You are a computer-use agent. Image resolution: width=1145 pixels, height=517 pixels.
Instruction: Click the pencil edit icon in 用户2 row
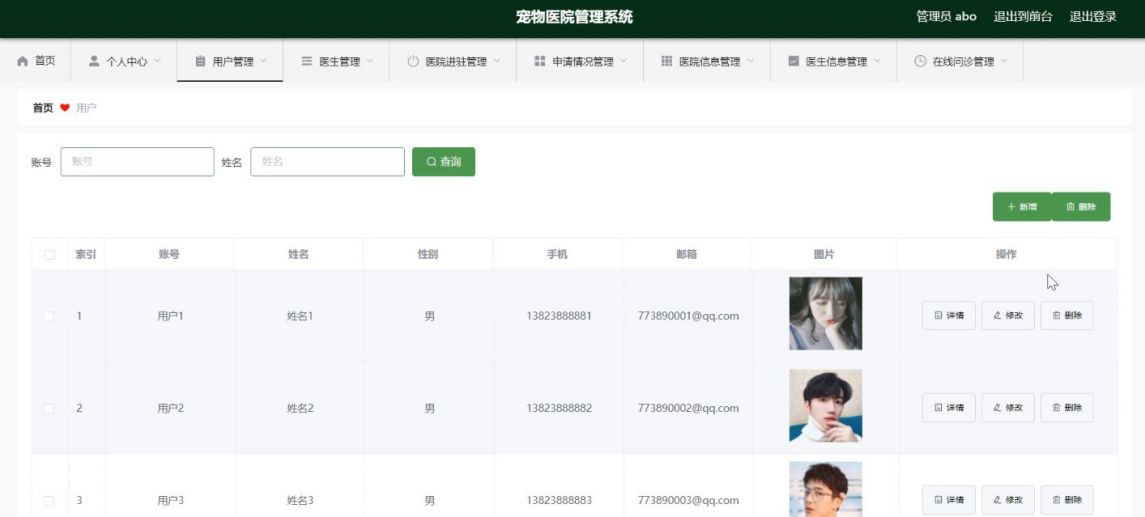click(x=997, y=408)
